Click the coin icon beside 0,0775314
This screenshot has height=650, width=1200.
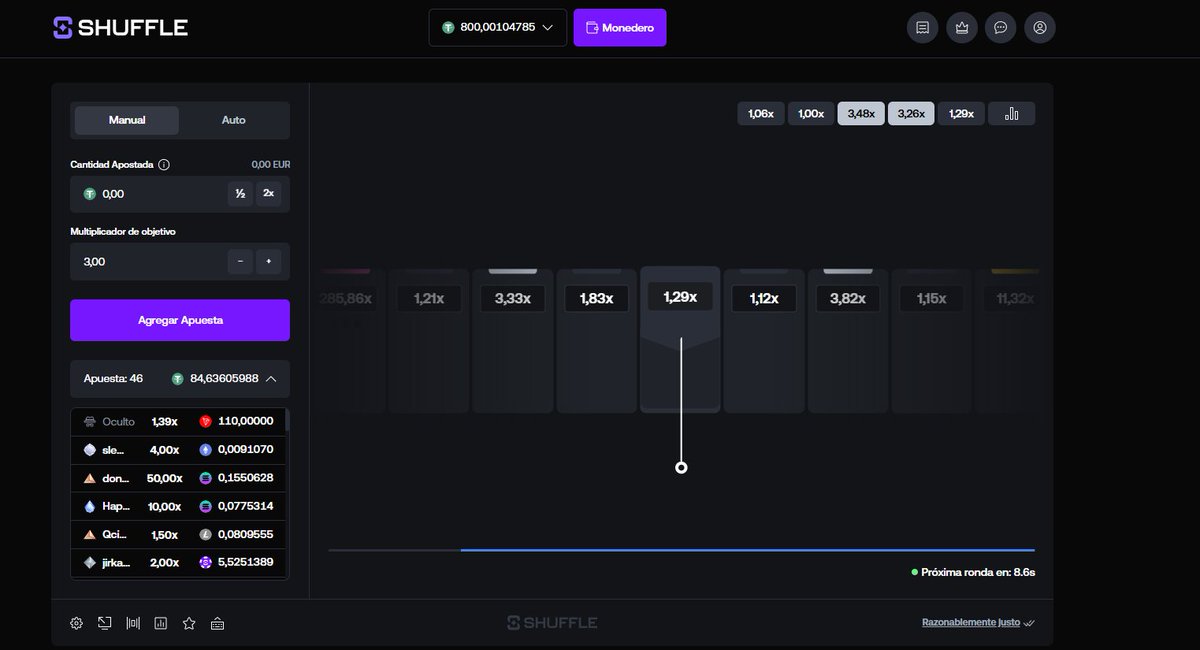coord(205,506)
